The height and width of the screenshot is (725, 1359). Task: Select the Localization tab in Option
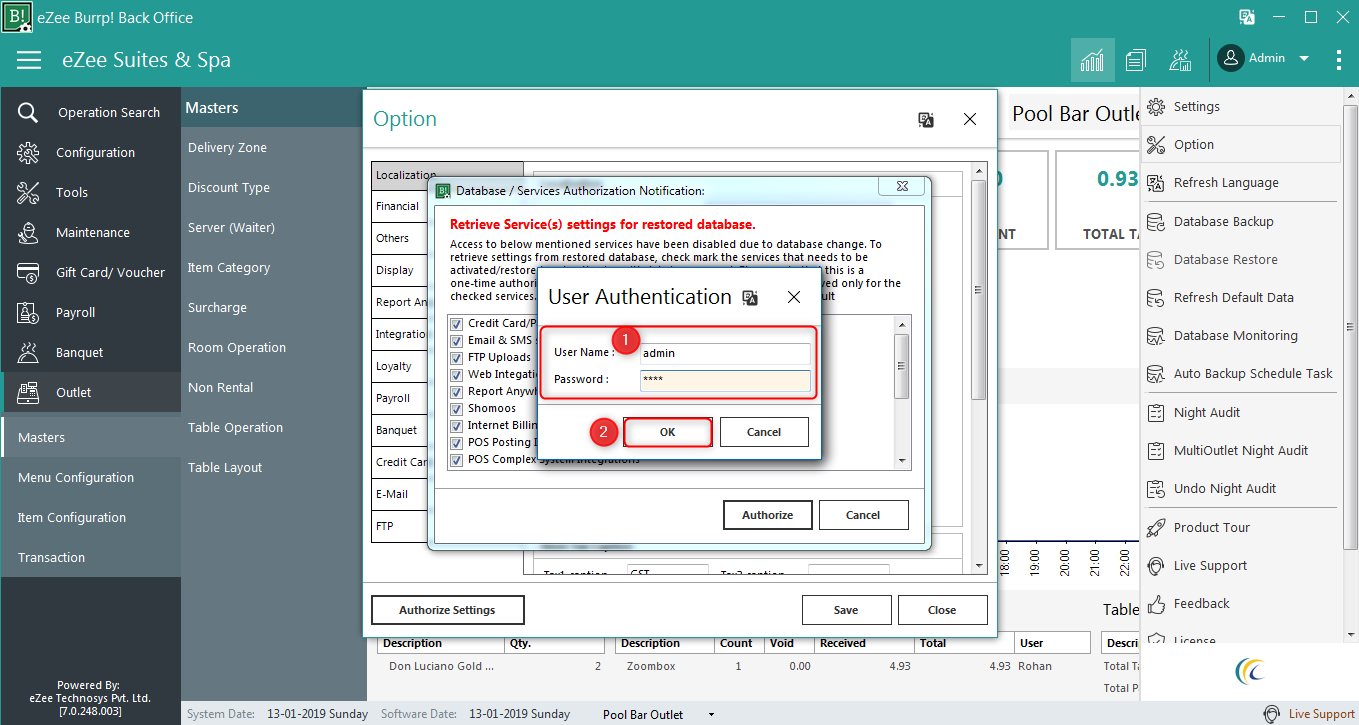(x=447, y=175)
